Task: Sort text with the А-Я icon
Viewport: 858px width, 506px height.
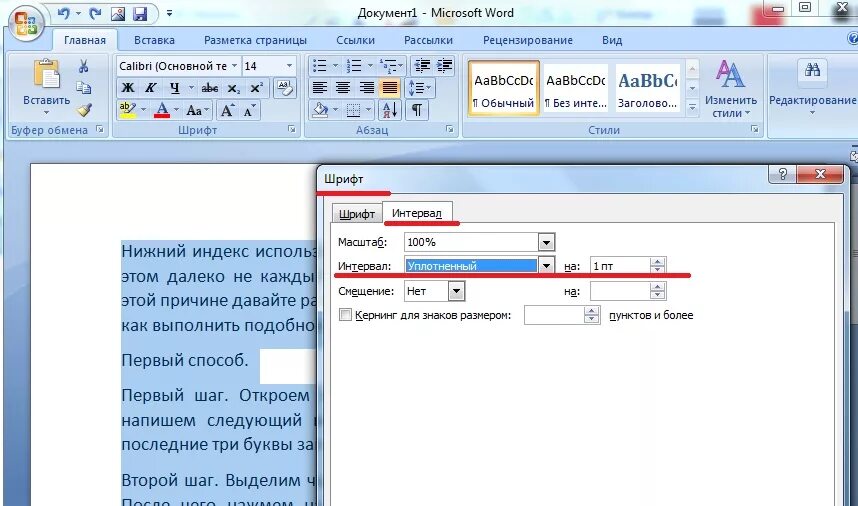Action: 390,110
